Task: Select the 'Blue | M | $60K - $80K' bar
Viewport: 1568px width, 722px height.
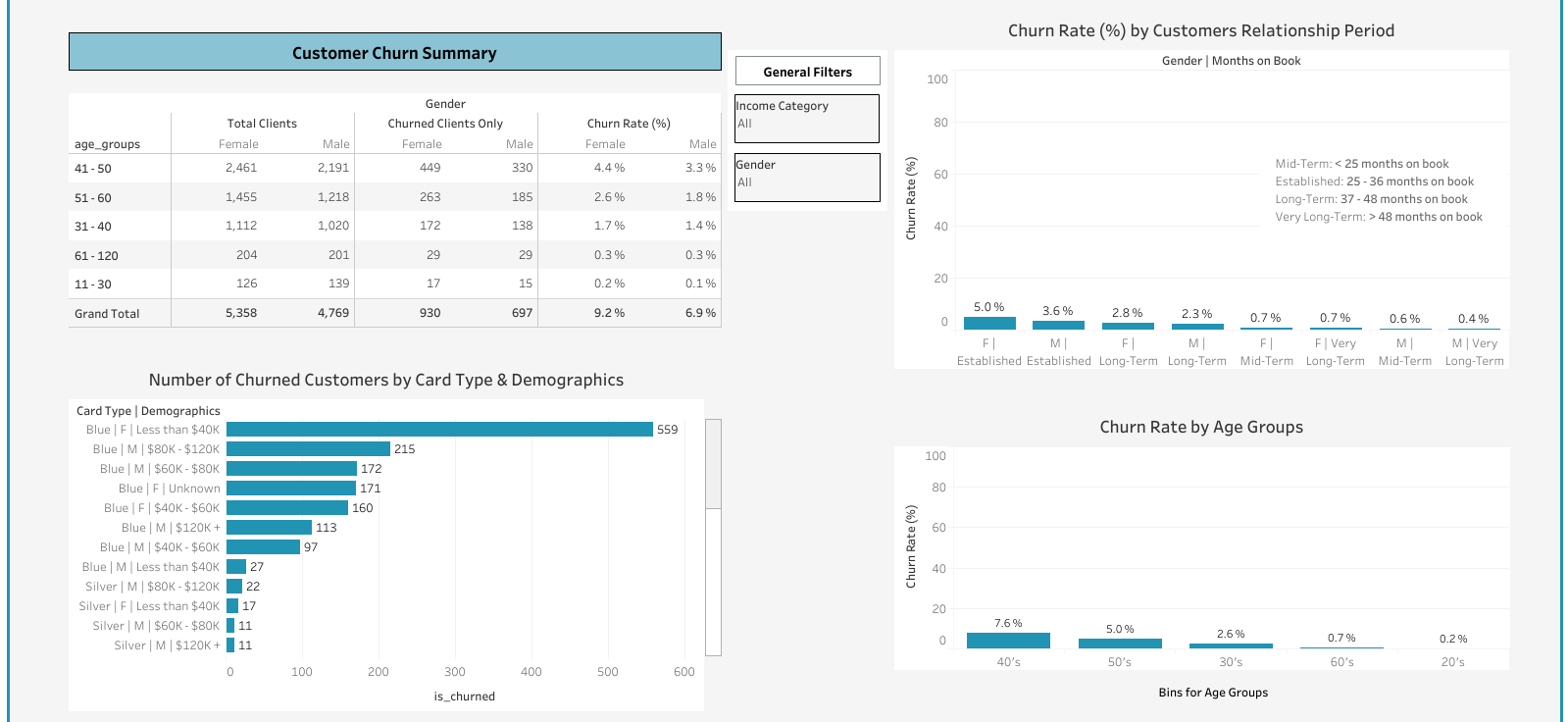Action: pos(292,469)
